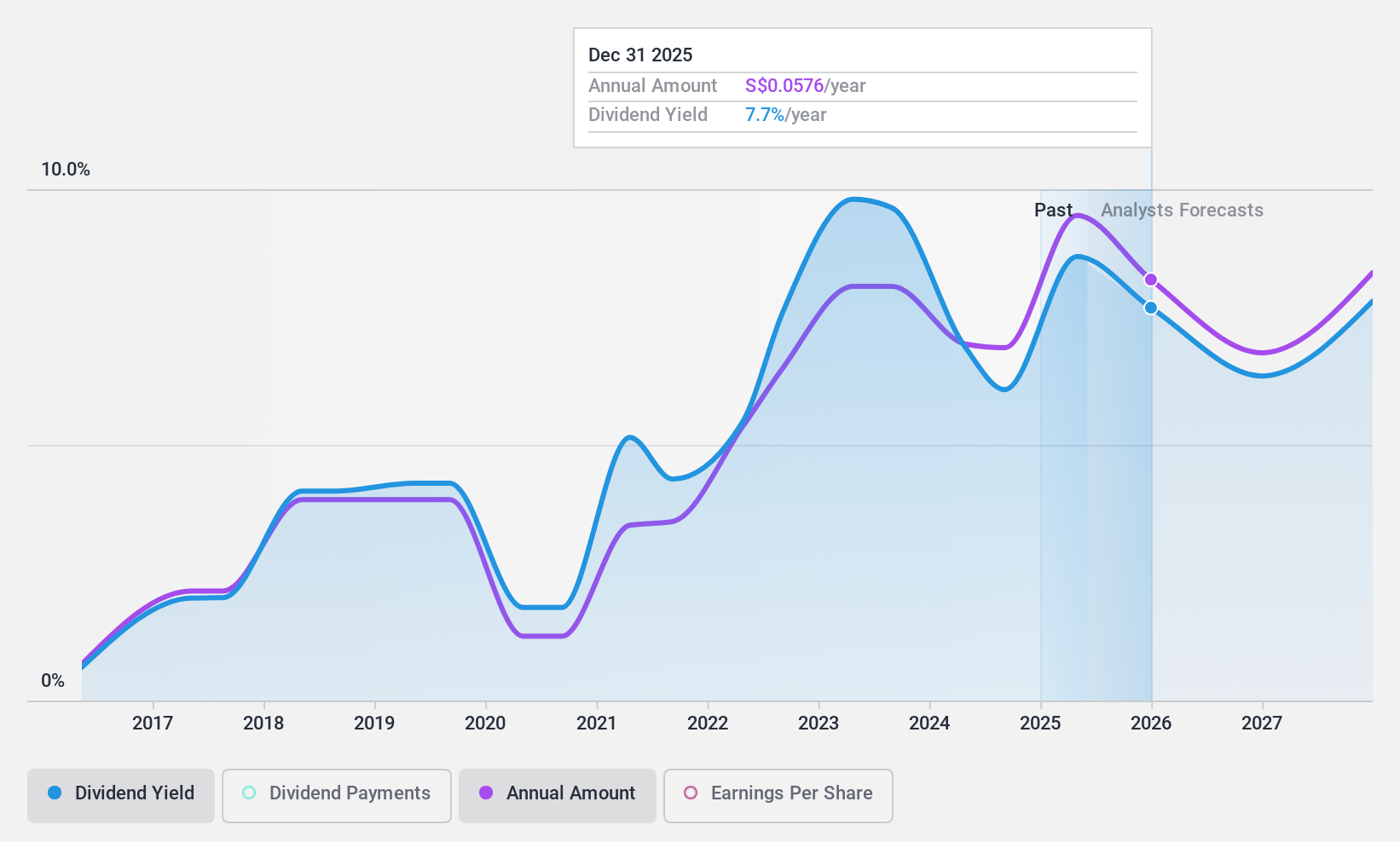This screenshot has width=1400, height=842.
Task: Click the 'Dividend Yield' tooltip row label
Action: tap(648, 115)
